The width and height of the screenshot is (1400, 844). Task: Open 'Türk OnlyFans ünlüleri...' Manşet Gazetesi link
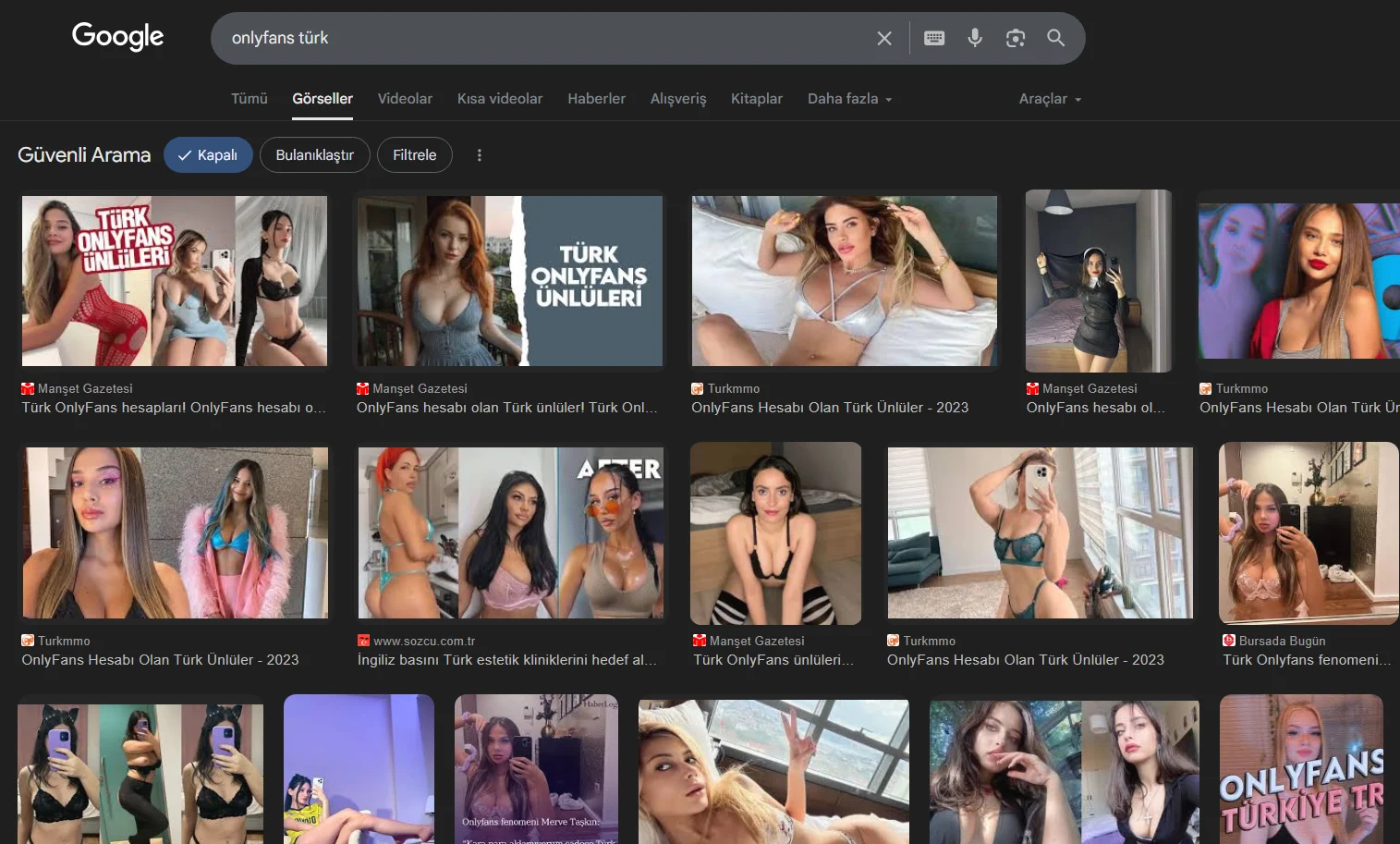773,660
